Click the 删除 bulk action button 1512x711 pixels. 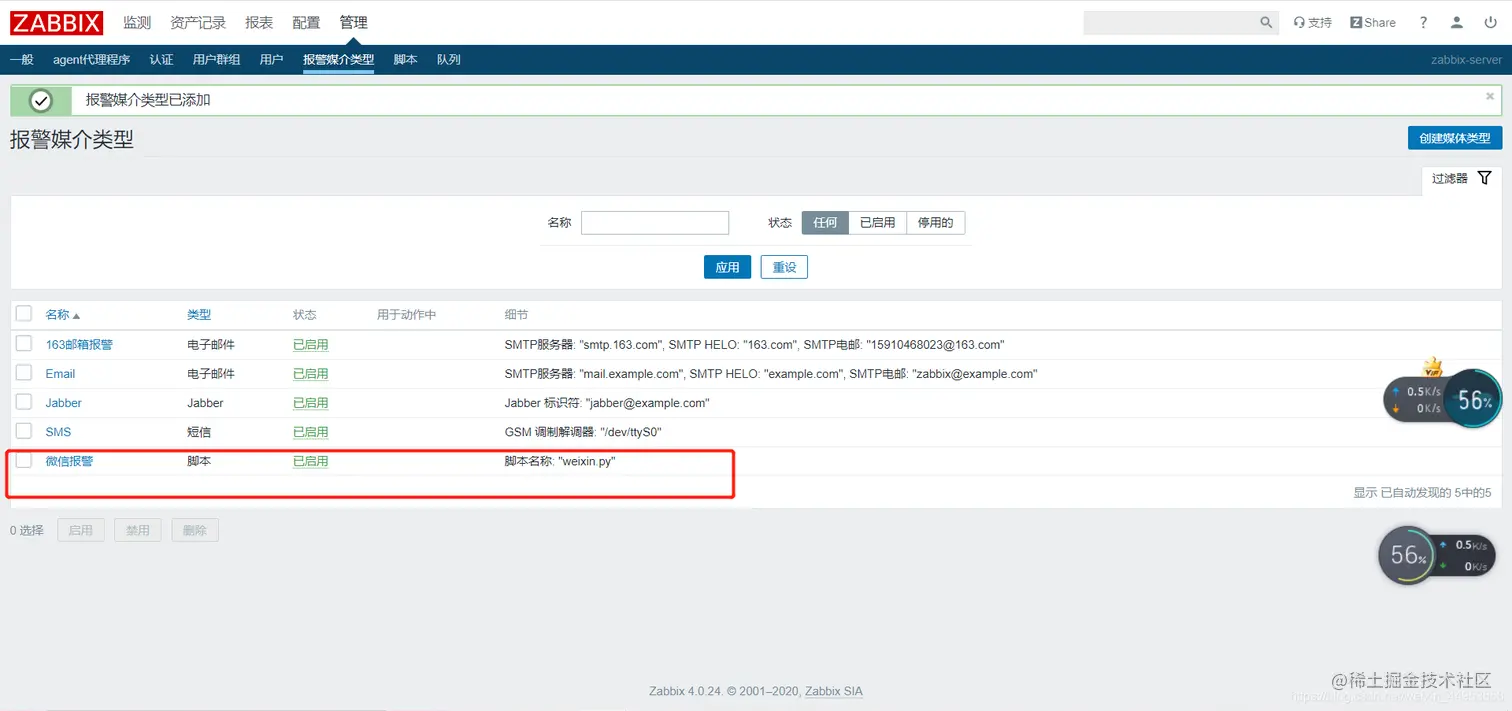(x=195, y=530)
